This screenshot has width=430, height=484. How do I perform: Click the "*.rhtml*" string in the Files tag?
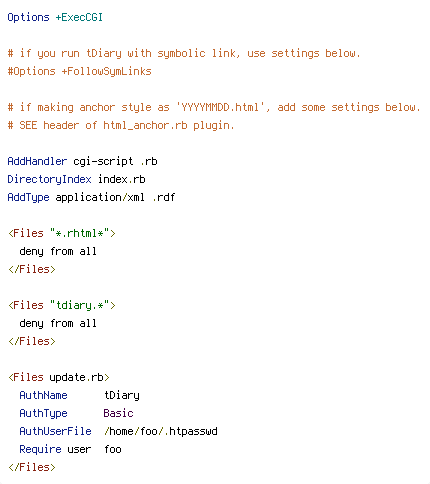pos(79,233)
